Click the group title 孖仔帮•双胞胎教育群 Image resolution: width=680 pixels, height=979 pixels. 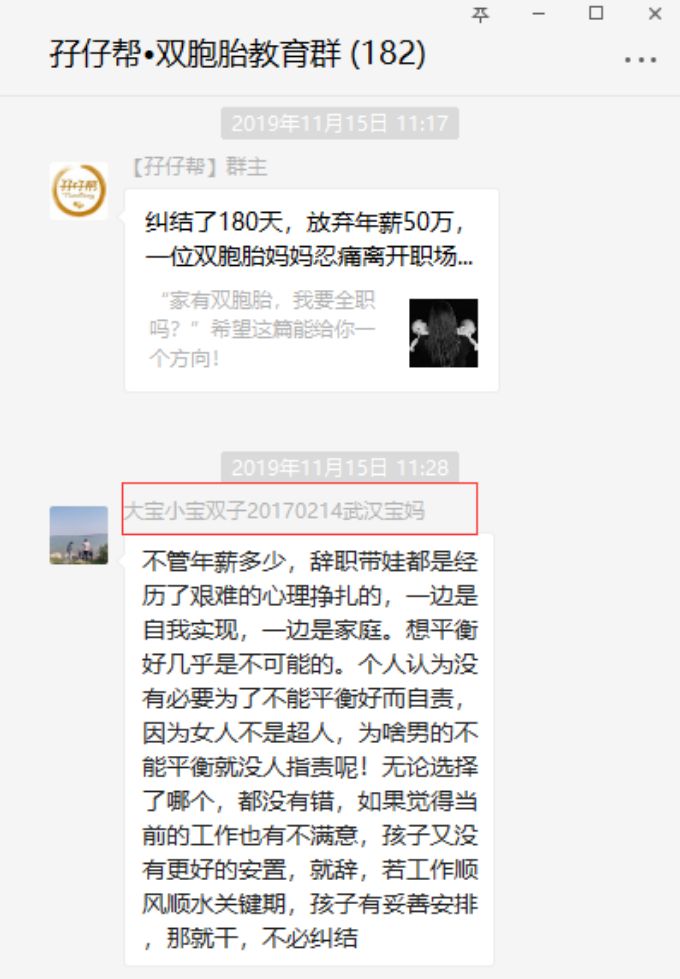pyautogui.click(x=195, y=53)
